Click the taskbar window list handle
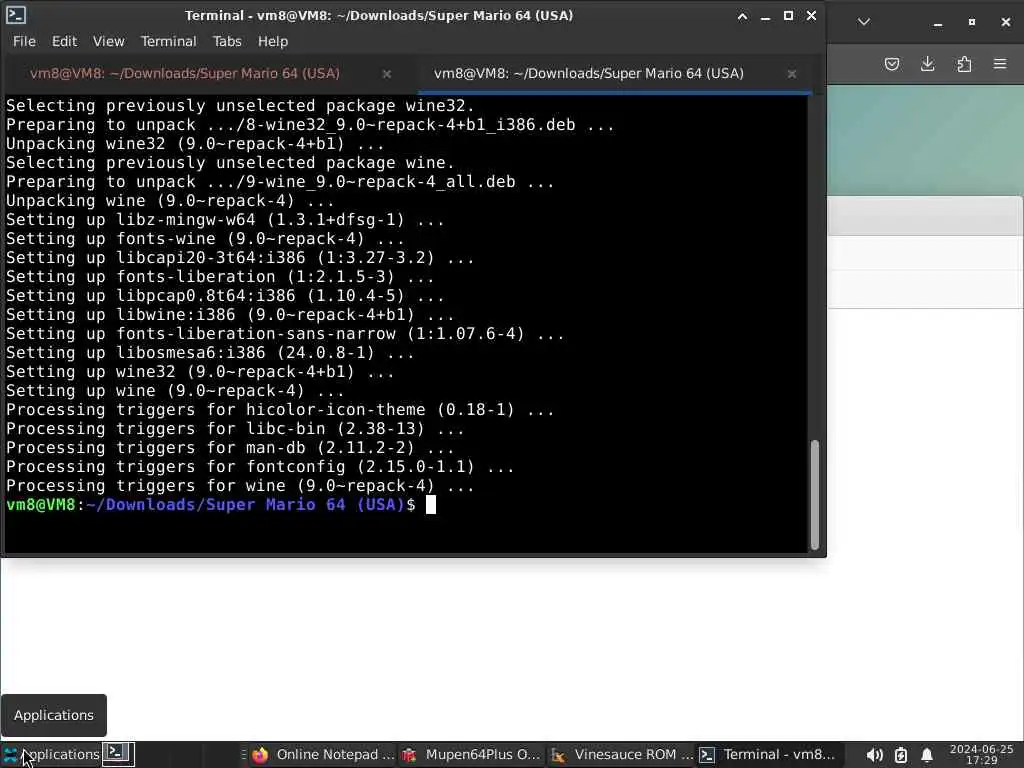 point(244,755)
